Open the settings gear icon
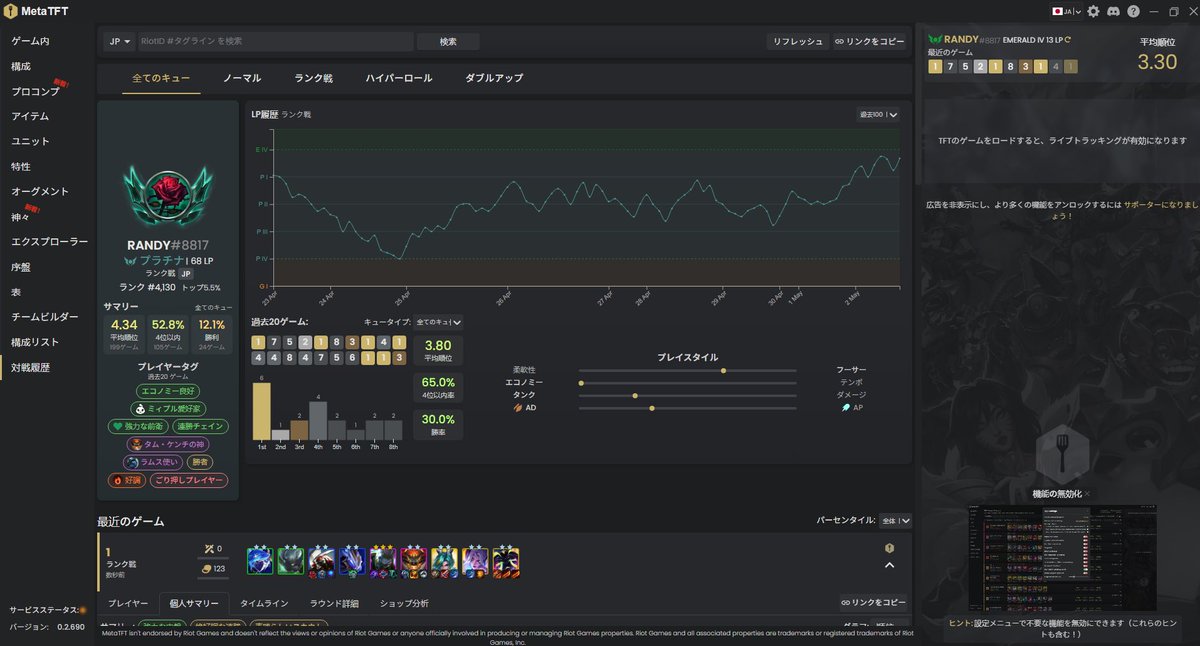 tap(1093, 11)
